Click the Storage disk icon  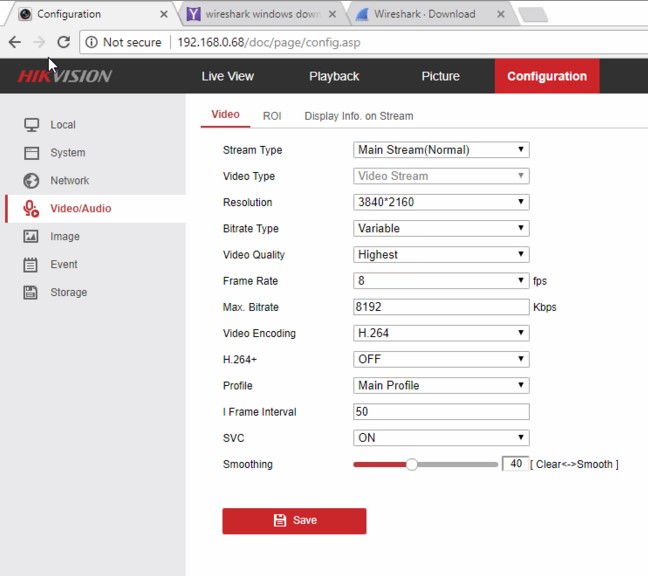tap(31, 293)
